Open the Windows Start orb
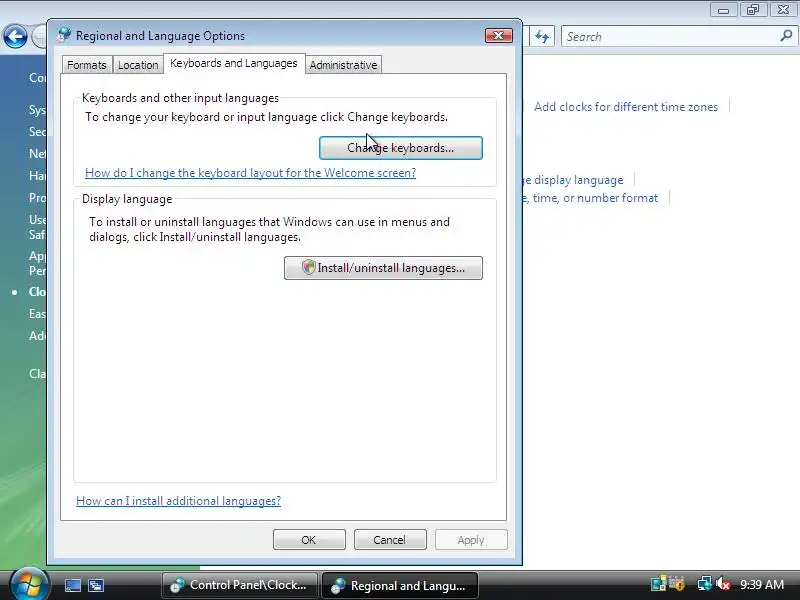 coord(28,585)
